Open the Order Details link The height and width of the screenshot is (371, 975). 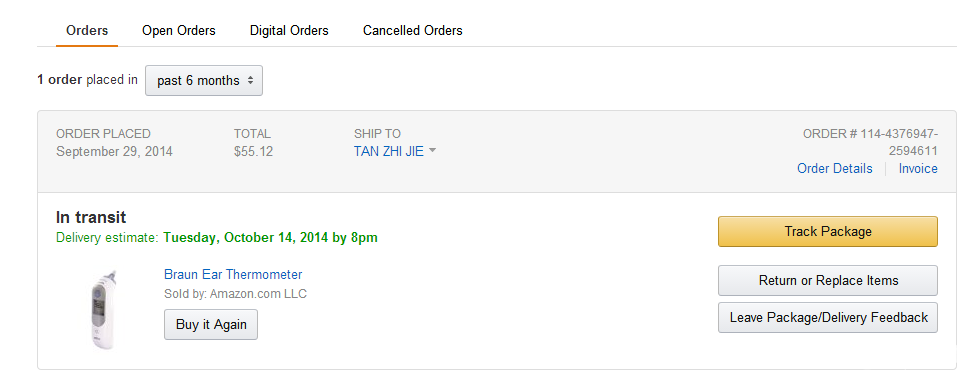834,168
